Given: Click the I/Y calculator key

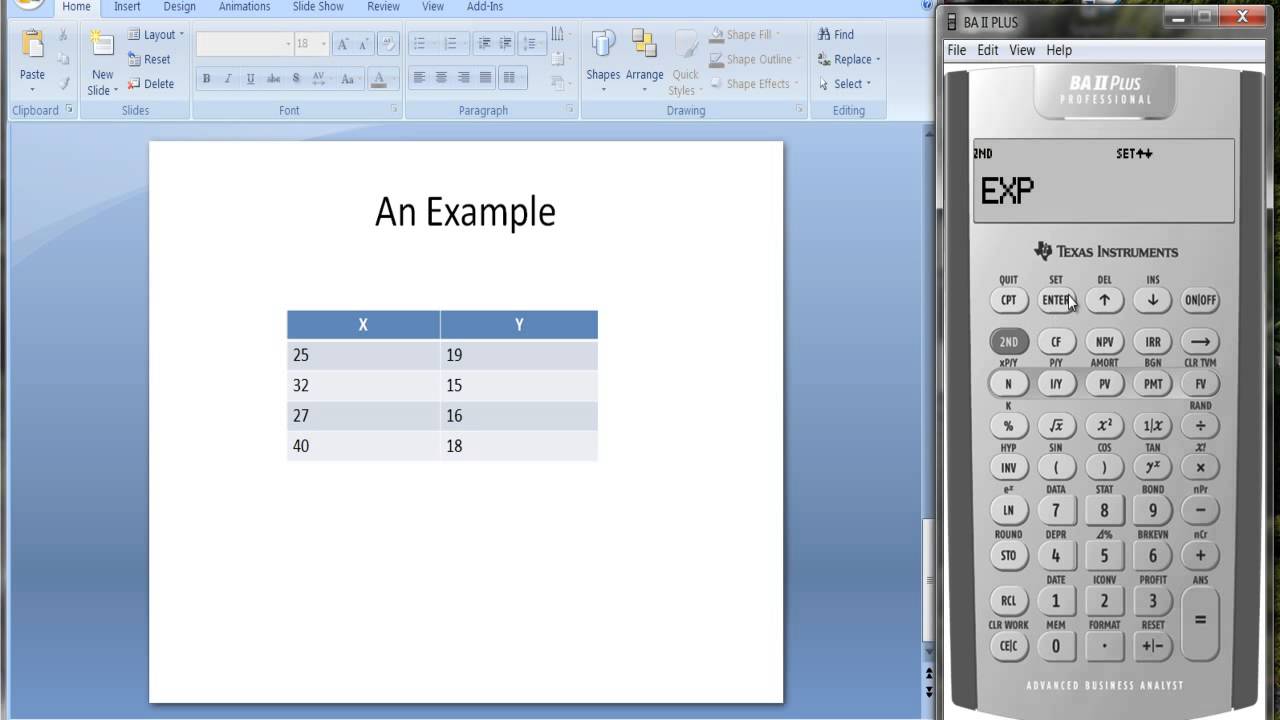Looking at the screenshot, I should 1056,384.
